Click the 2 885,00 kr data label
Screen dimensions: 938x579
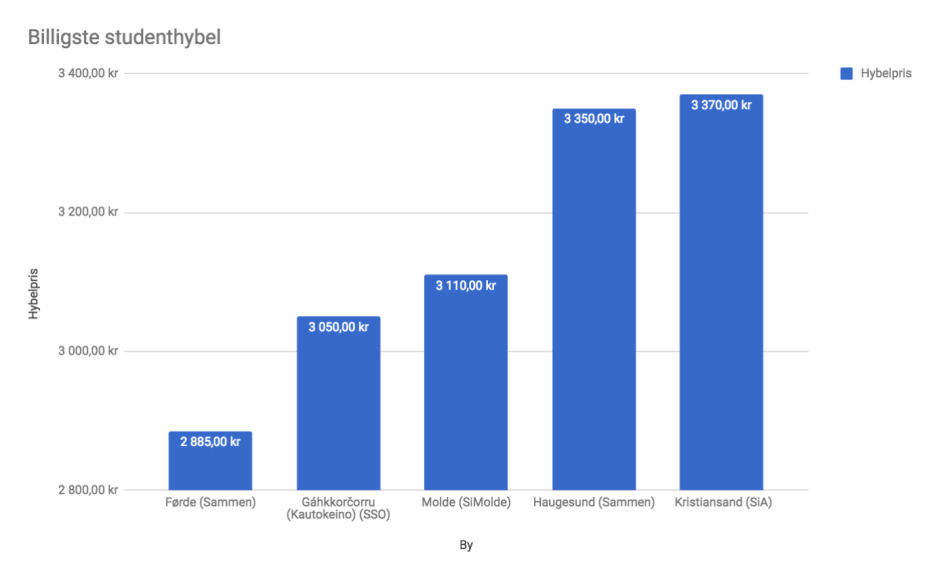click(210, 441)
